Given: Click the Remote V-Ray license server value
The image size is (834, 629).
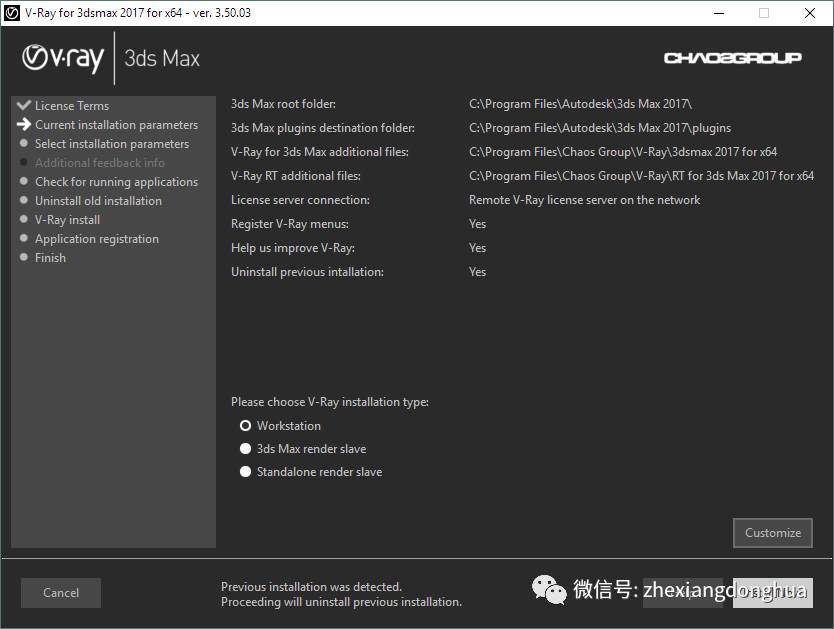Looking at the screenshot, I should [x=585, y=200].
